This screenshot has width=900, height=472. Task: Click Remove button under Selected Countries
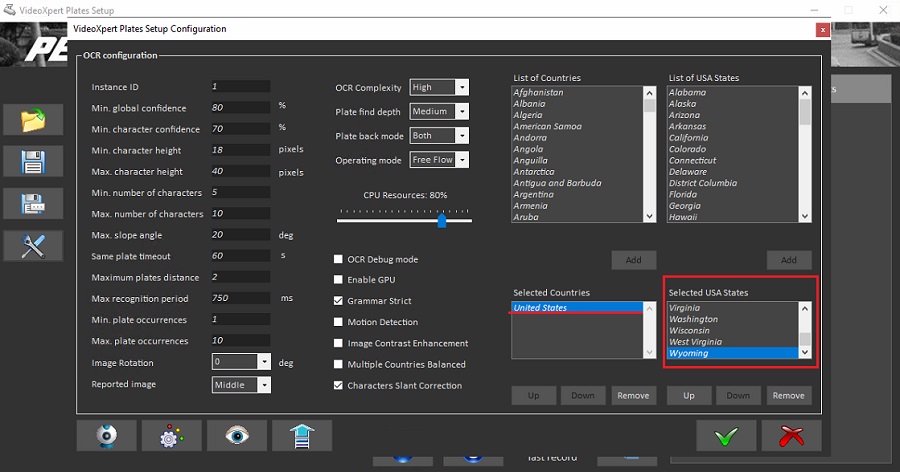click(634, 396)
